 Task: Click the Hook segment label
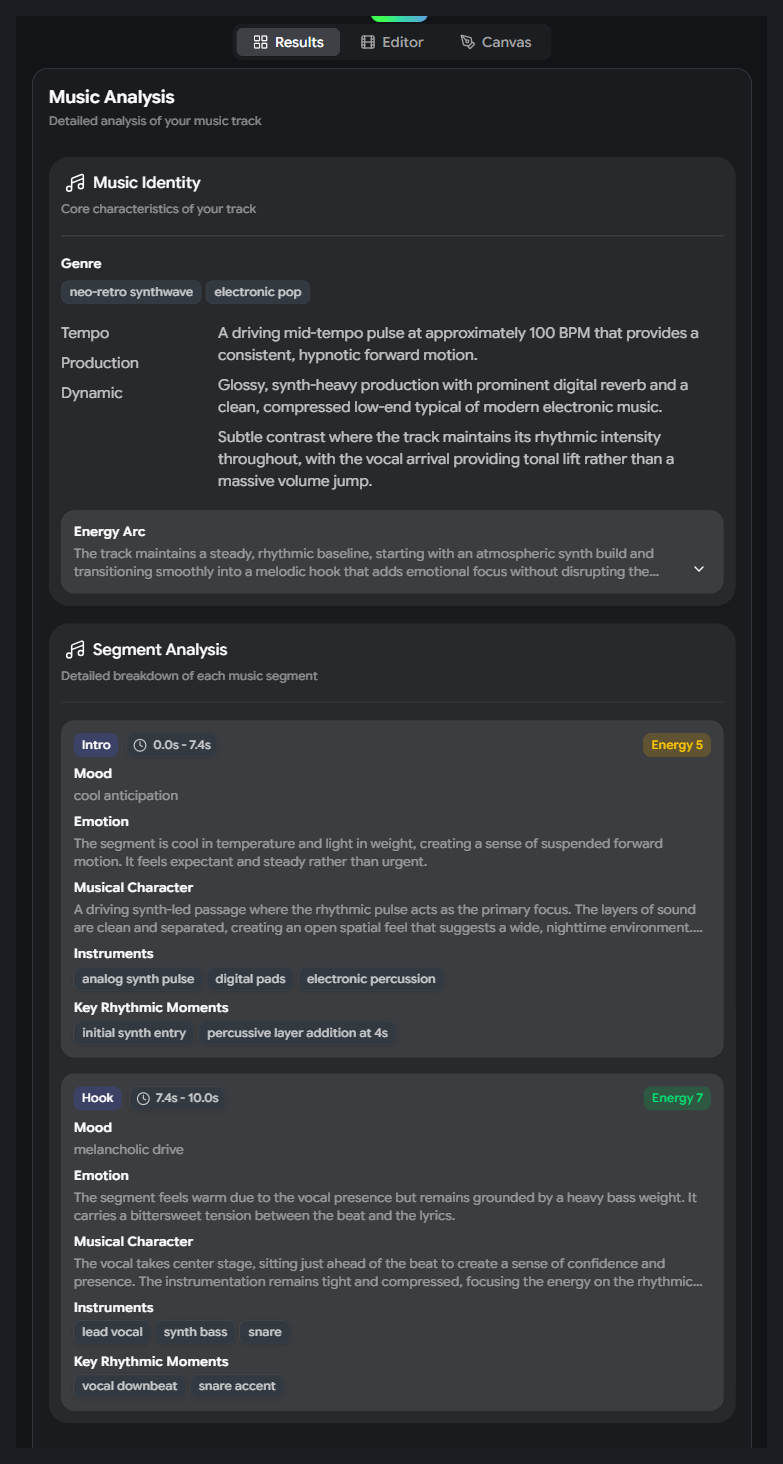coord(98,1098)
